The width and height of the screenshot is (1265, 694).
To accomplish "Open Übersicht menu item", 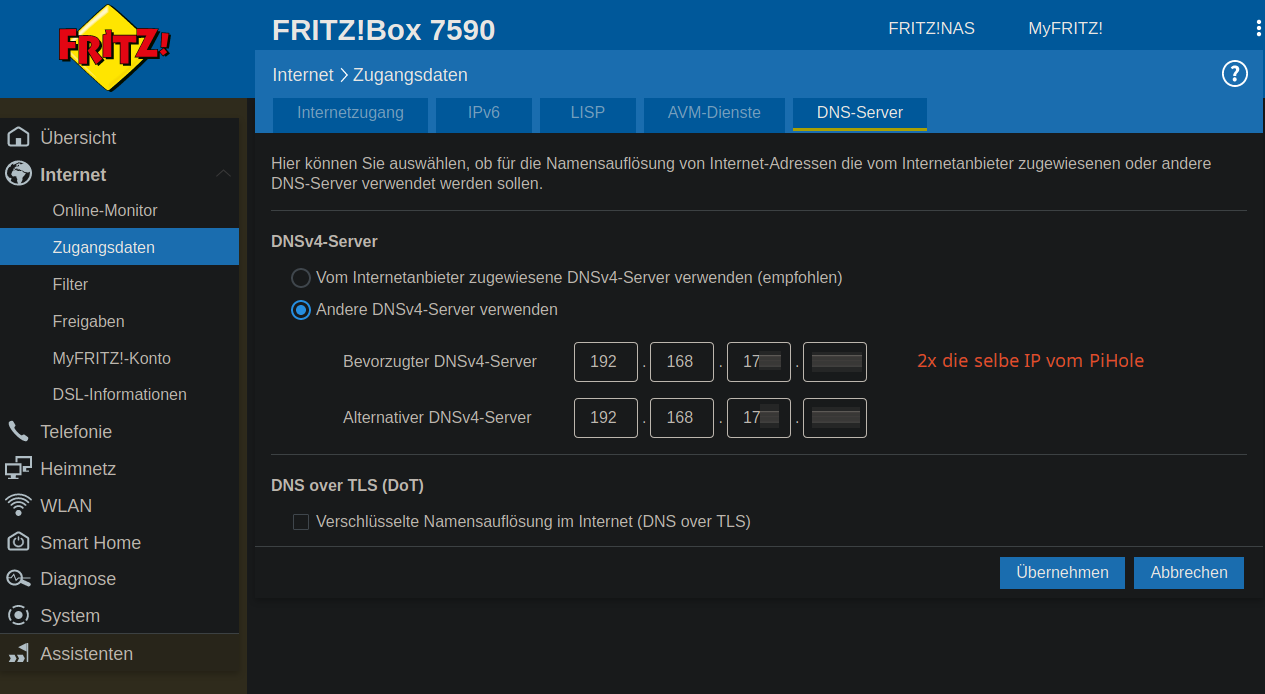I will point(78,137).
